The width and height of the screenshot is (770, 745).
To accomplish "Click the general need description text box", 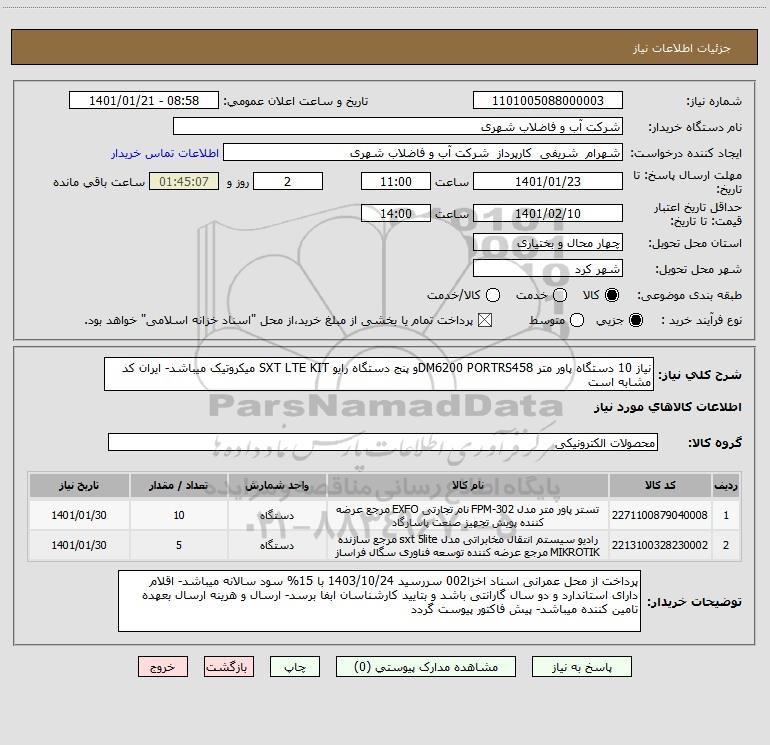I will tap(379, 374).
